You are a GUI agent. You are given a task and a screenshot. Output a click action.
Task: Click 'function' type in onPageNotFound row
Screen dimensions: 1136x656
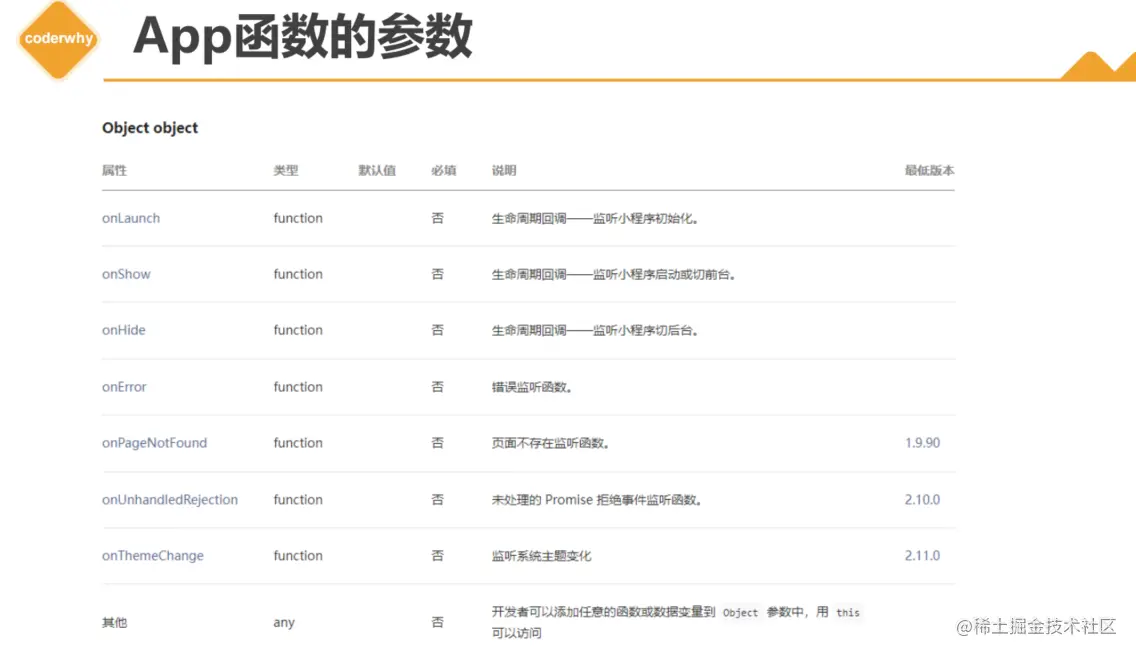pos(298,443)
